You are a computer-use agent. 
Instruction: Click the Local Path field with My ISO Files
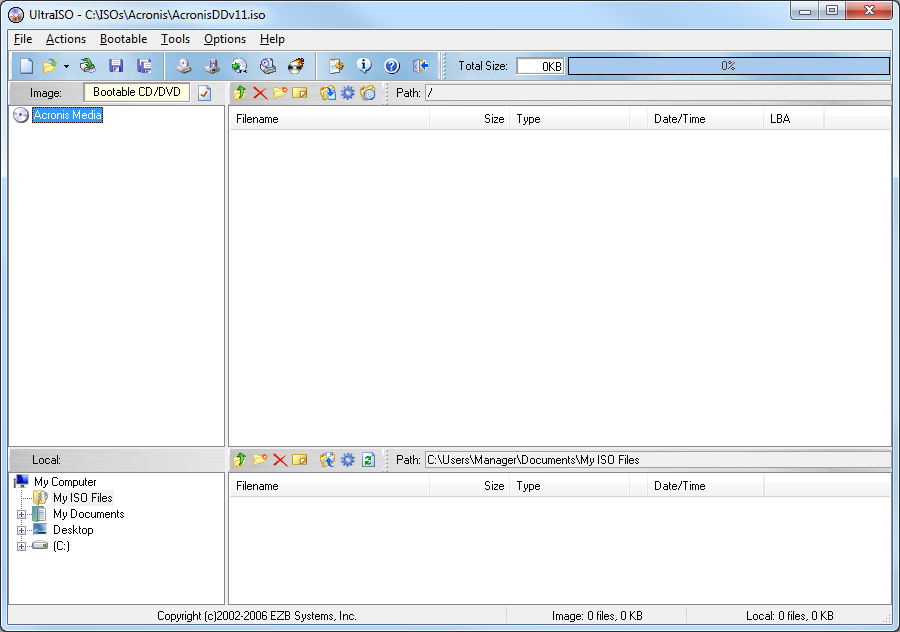coord(658,460)
